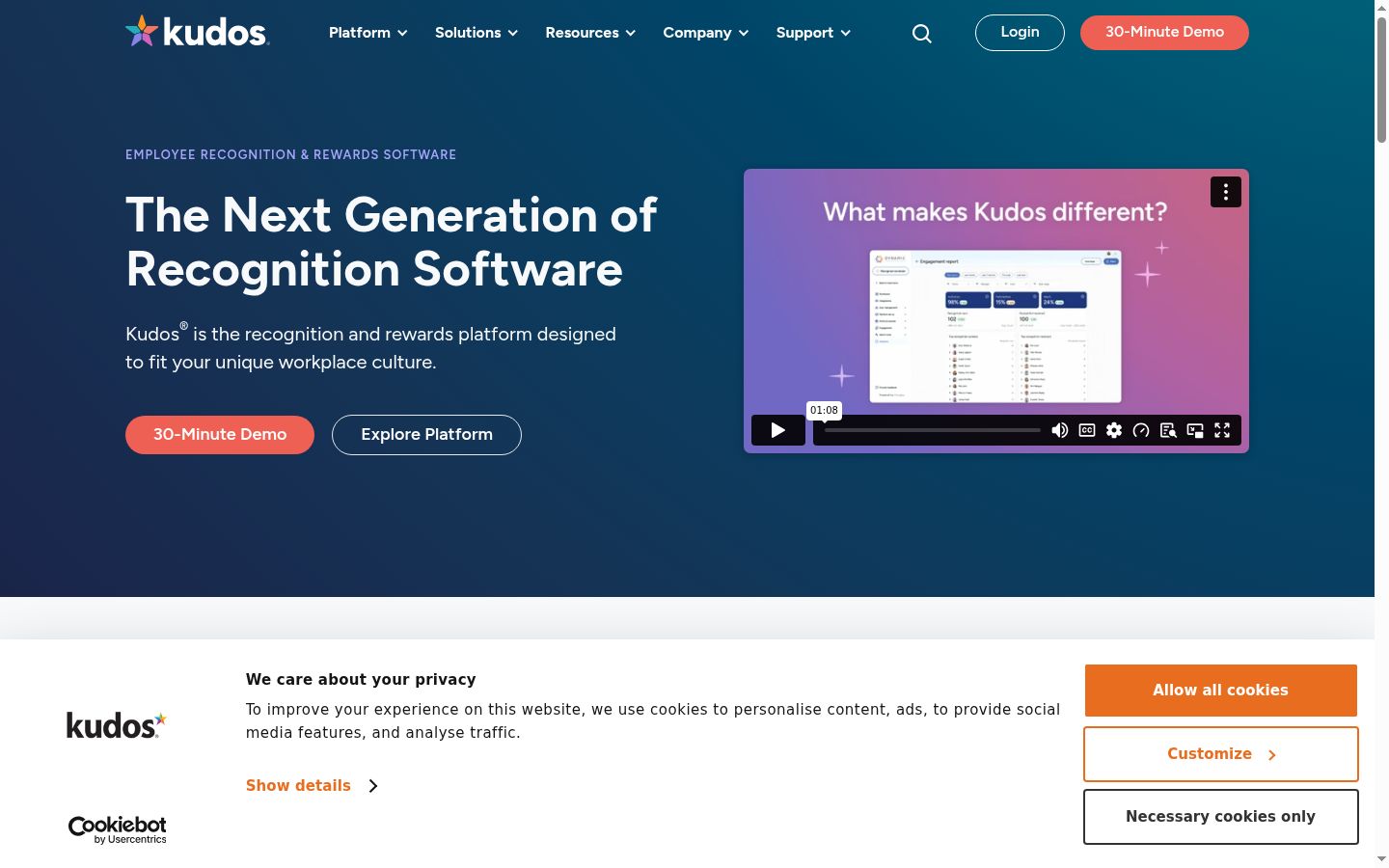Click the Cookiebot by Usercentrics logo
The width and height of the screenshot is (1389, 868).
(x=117, y=829)
